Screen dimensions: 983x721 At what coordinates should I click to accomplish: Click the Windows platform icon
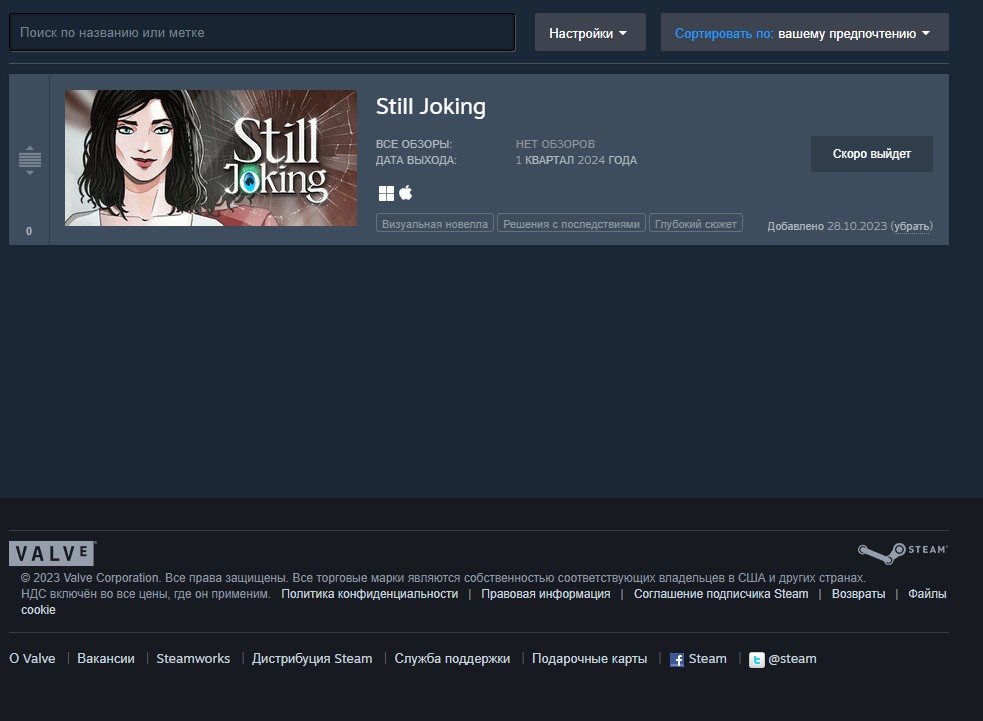click(x=386, y=194)
